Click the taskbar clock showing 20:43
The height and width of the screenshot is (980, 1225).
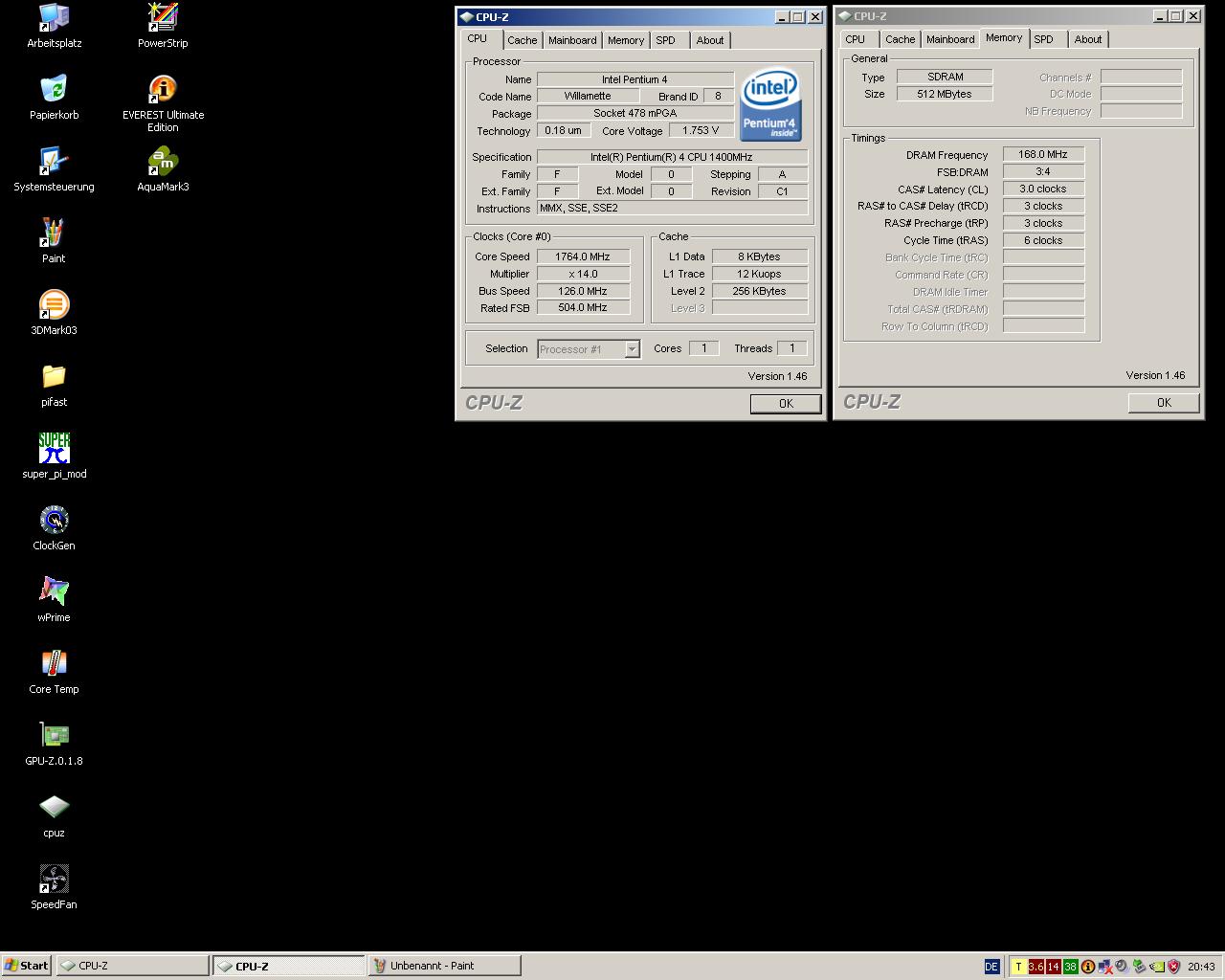pyautogui.click(x=1201, y=967)
